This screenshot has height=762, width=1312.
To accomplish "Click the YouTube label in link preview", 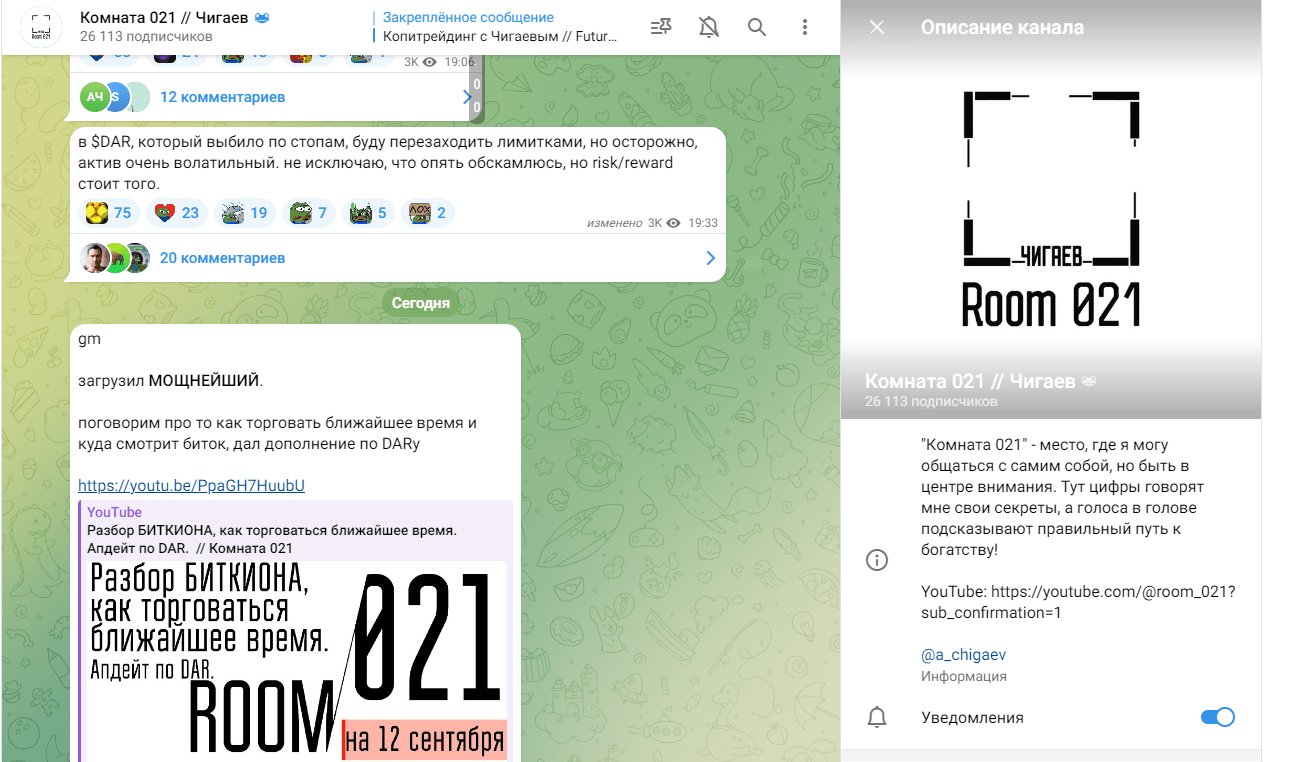I will tap(114, 512).
